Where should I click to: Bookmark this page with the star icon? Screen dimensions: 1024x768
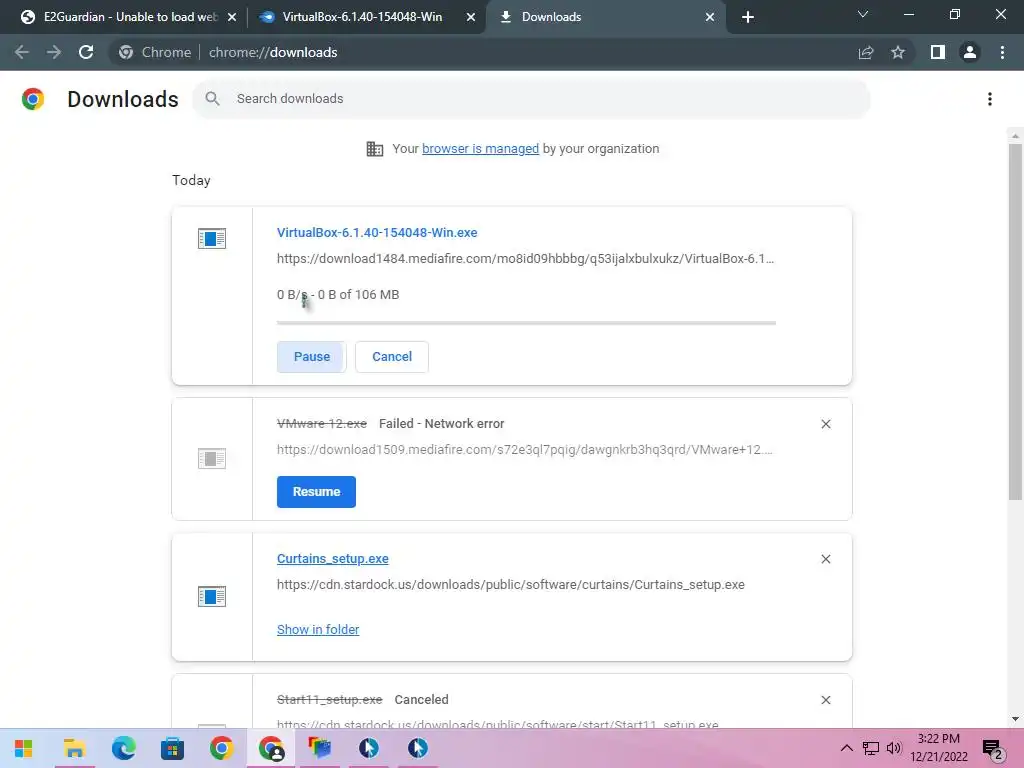(898, 52)
